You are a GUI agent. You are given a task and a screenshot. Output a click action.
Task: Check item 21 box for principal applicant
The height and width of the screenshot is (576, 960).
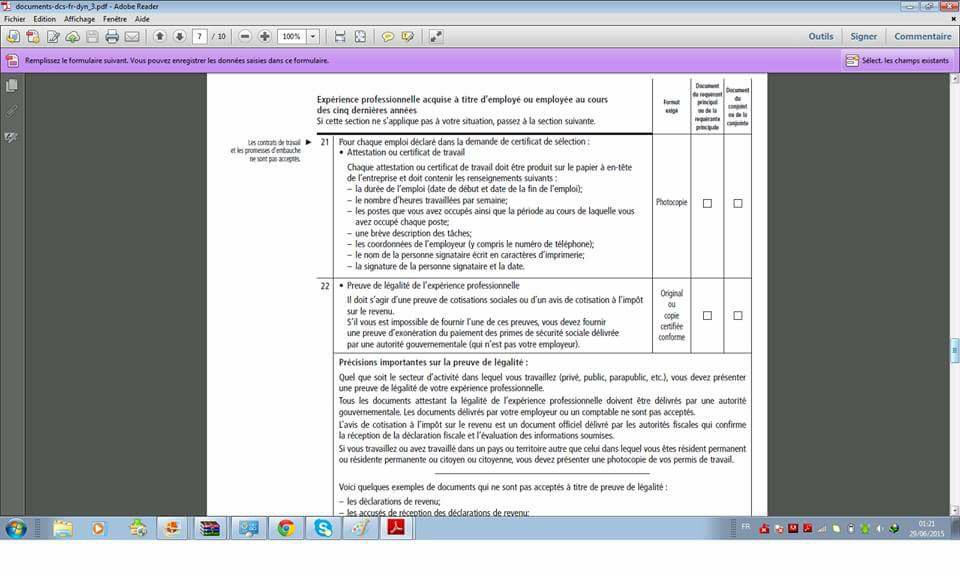(707, 203)
